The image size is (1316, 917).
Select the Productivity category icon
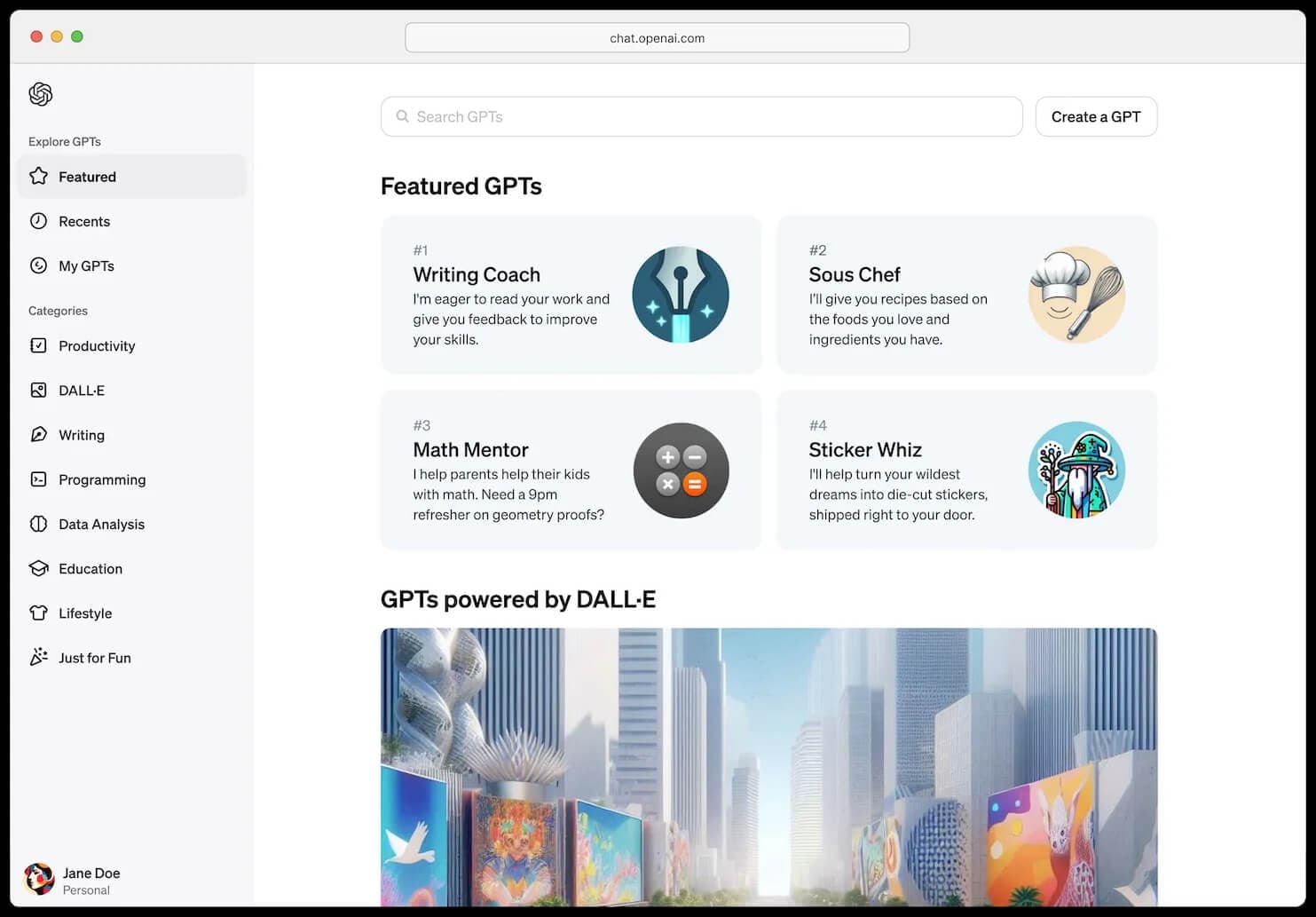tap(38, 345)
